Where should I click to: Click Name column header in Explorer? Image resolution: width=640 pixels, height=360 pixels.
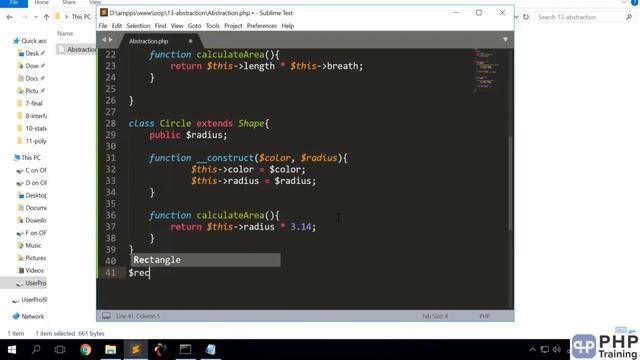(x=65, y=33)
